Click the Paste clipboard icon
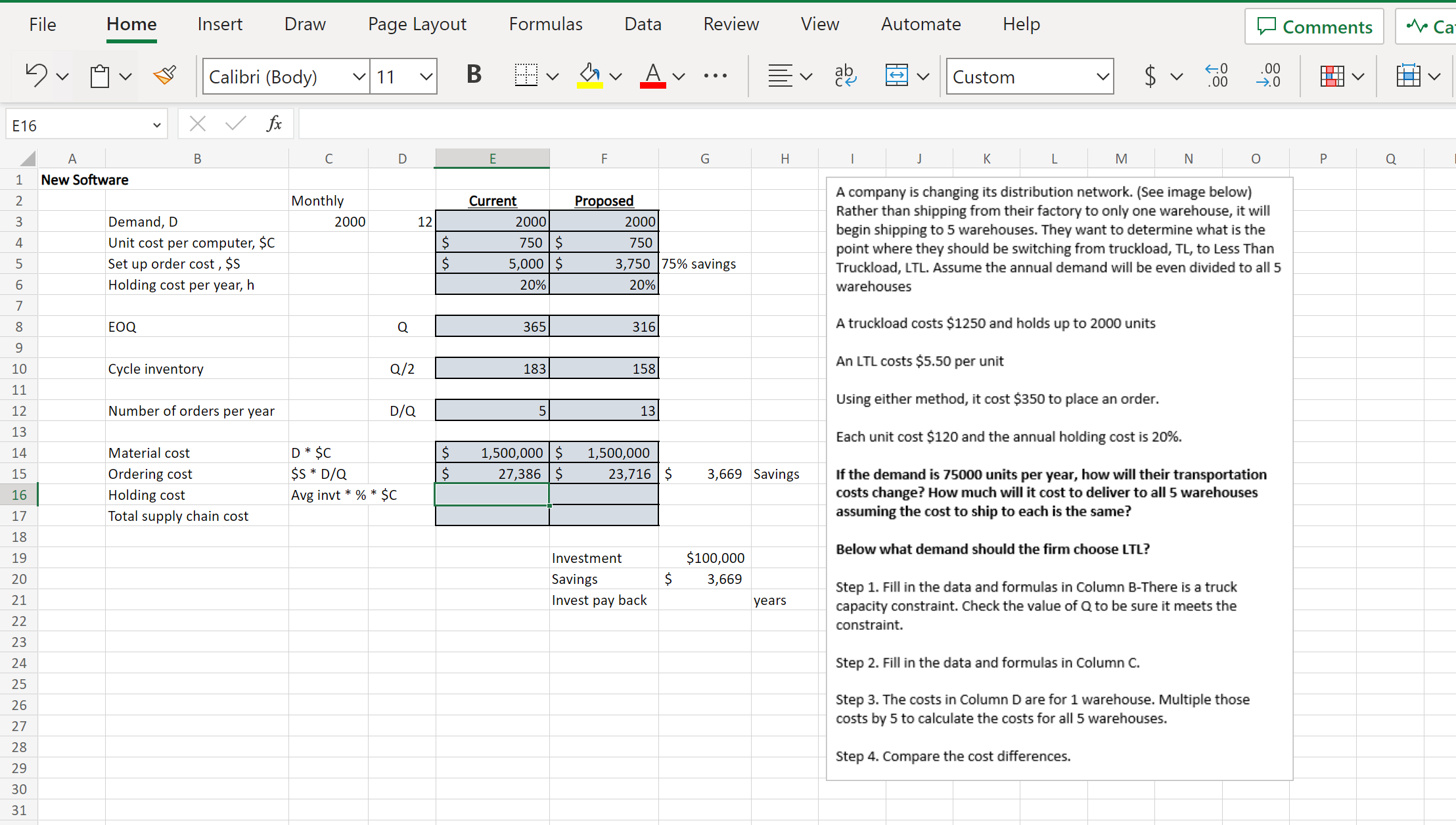Viewport: 1456px width, 825px height. [100, 76]
